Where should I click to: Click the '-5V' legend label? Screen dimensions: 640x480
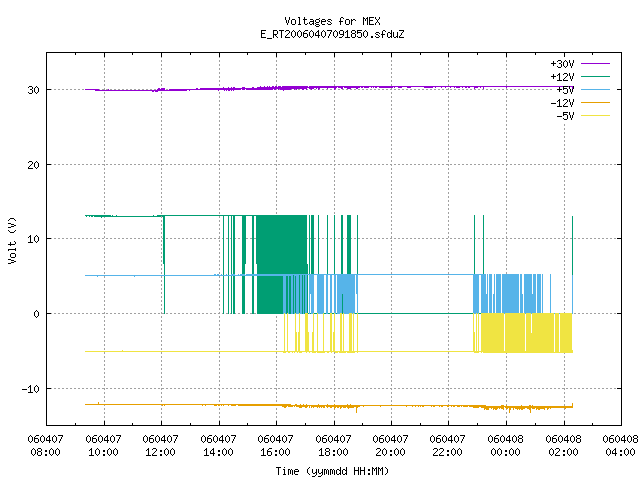(x=565, y=116)
